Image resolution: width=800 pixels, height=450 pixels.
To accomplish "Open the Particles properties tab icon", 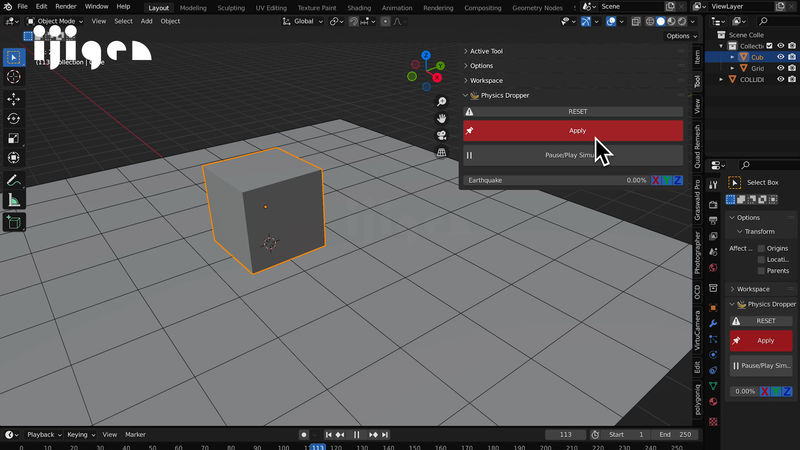I will (713, 339).
